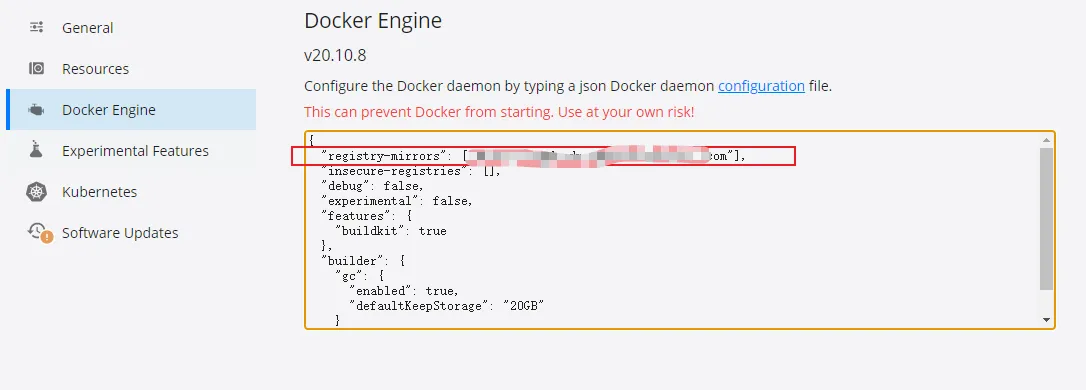Click the JSON editor scrollbar thumb

pos(1046,218)
